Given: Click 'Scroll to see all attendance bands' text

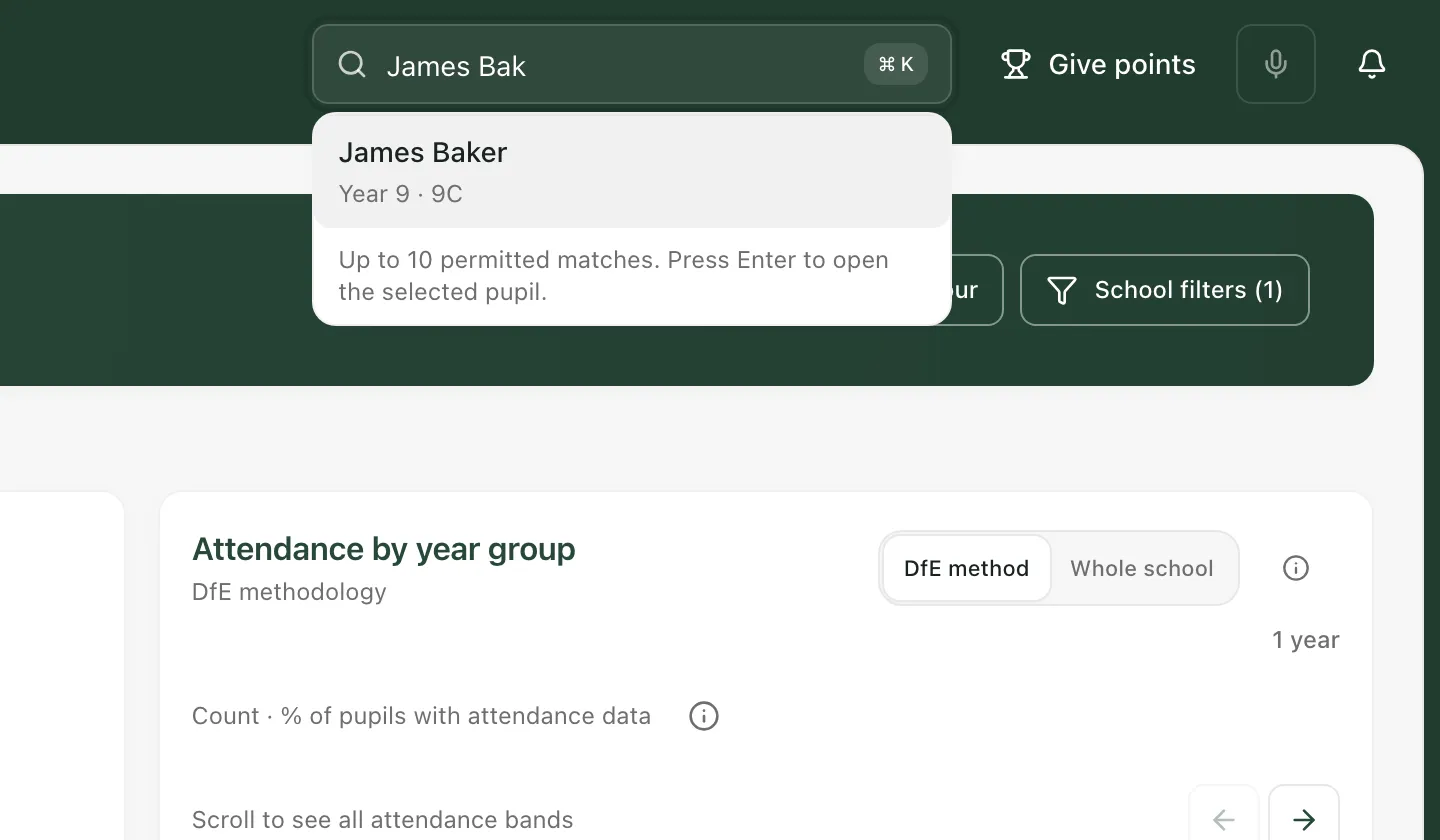Looking at the screenshot, I should tap(383, 820).
